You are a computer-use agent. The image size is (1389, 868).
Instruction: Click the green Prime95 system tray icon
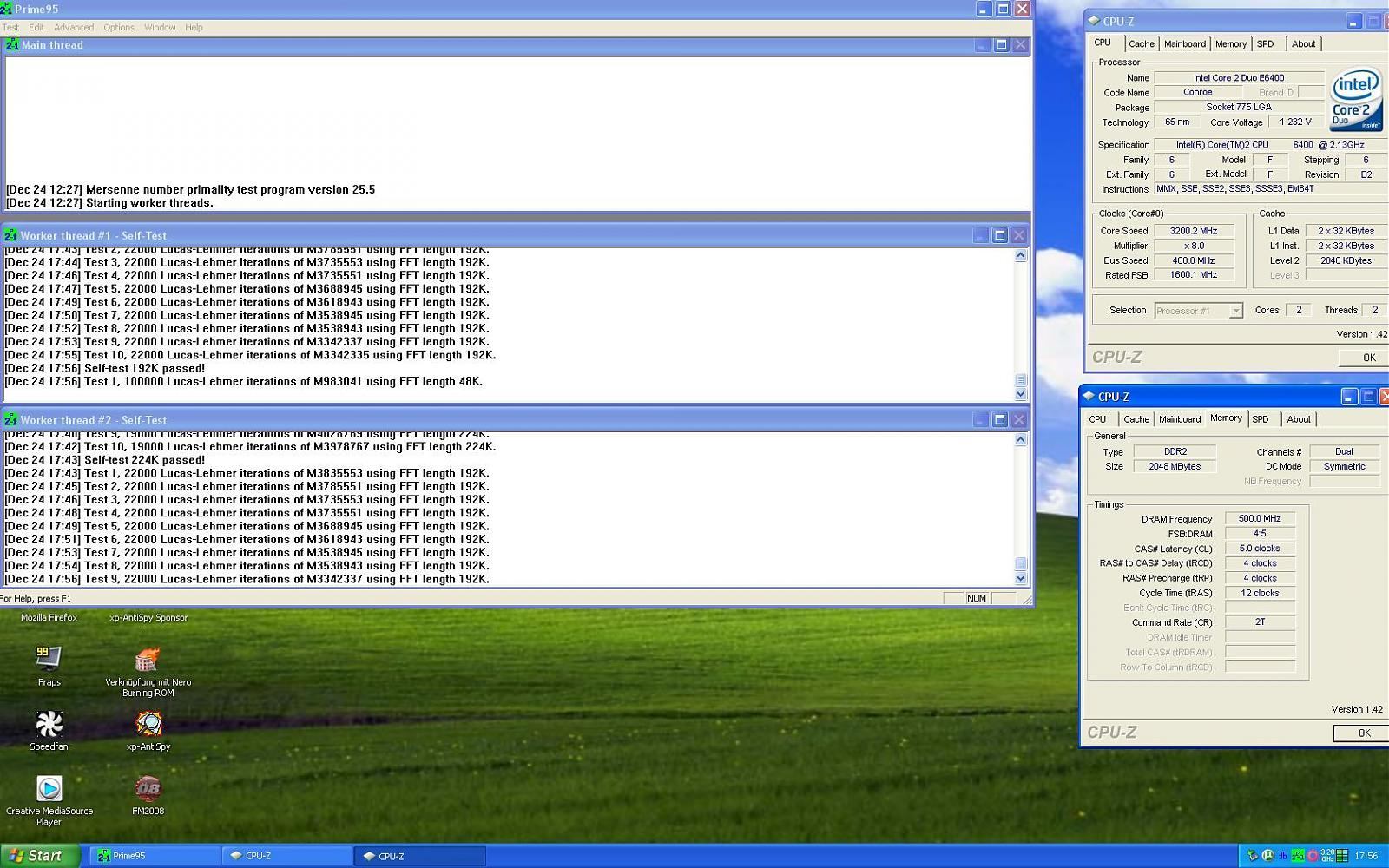point(1298,856)
